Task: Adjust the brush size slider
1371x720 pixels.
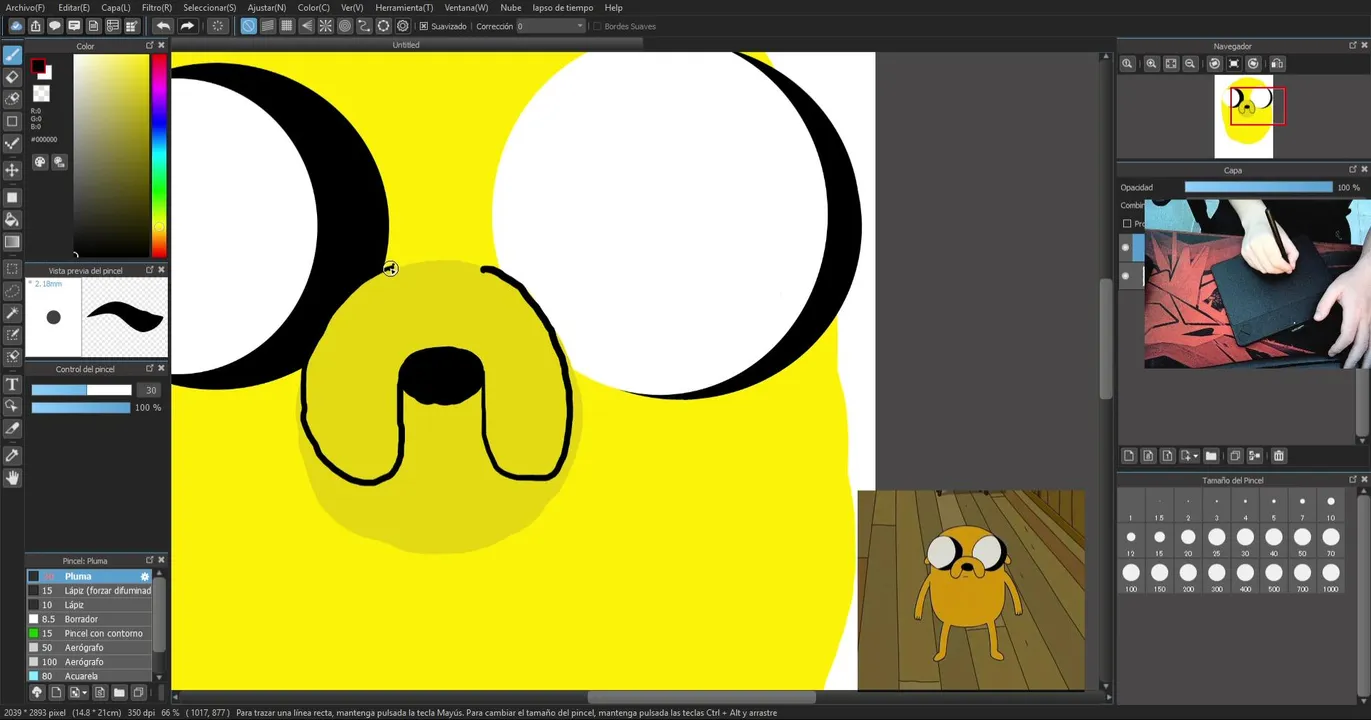Action: click(81, 390)
